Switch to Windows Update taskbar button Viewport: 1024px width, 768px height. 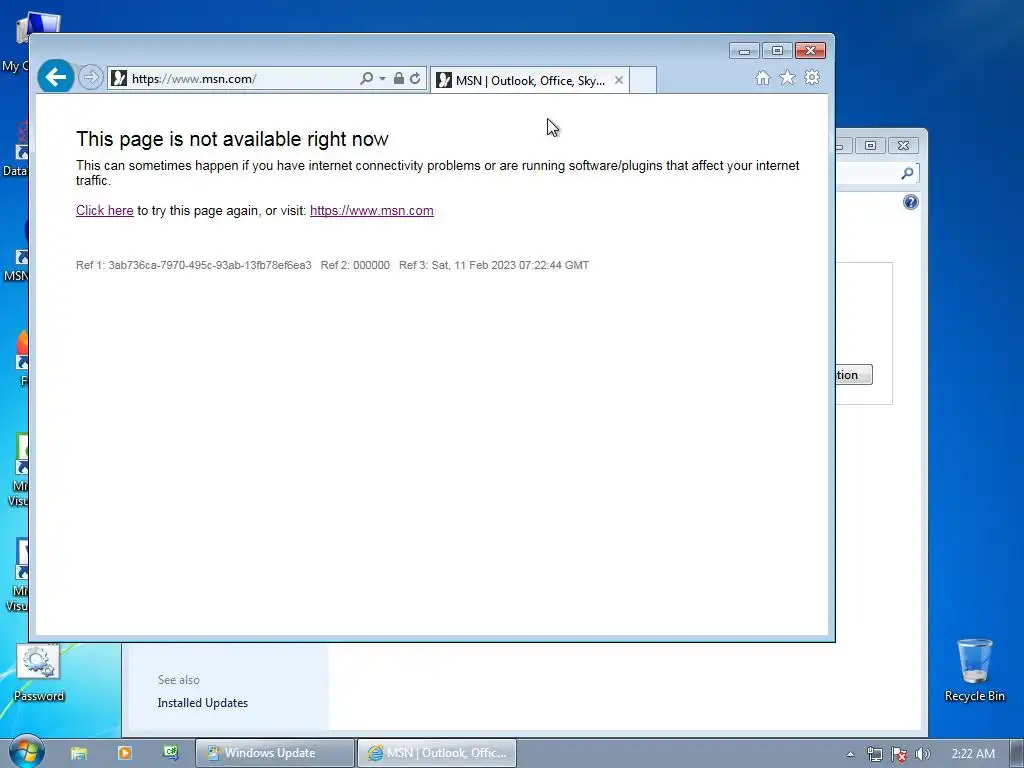point(275,753)
